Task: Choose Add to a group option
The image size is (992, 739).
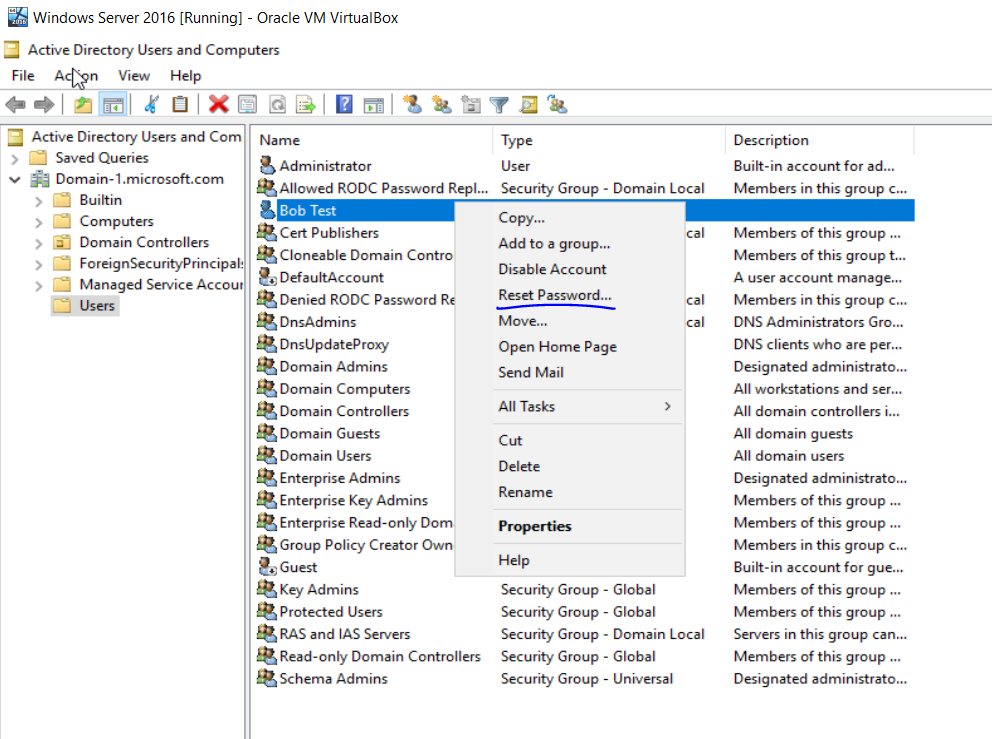Action: pyautogui.click(x=554, y=243)
